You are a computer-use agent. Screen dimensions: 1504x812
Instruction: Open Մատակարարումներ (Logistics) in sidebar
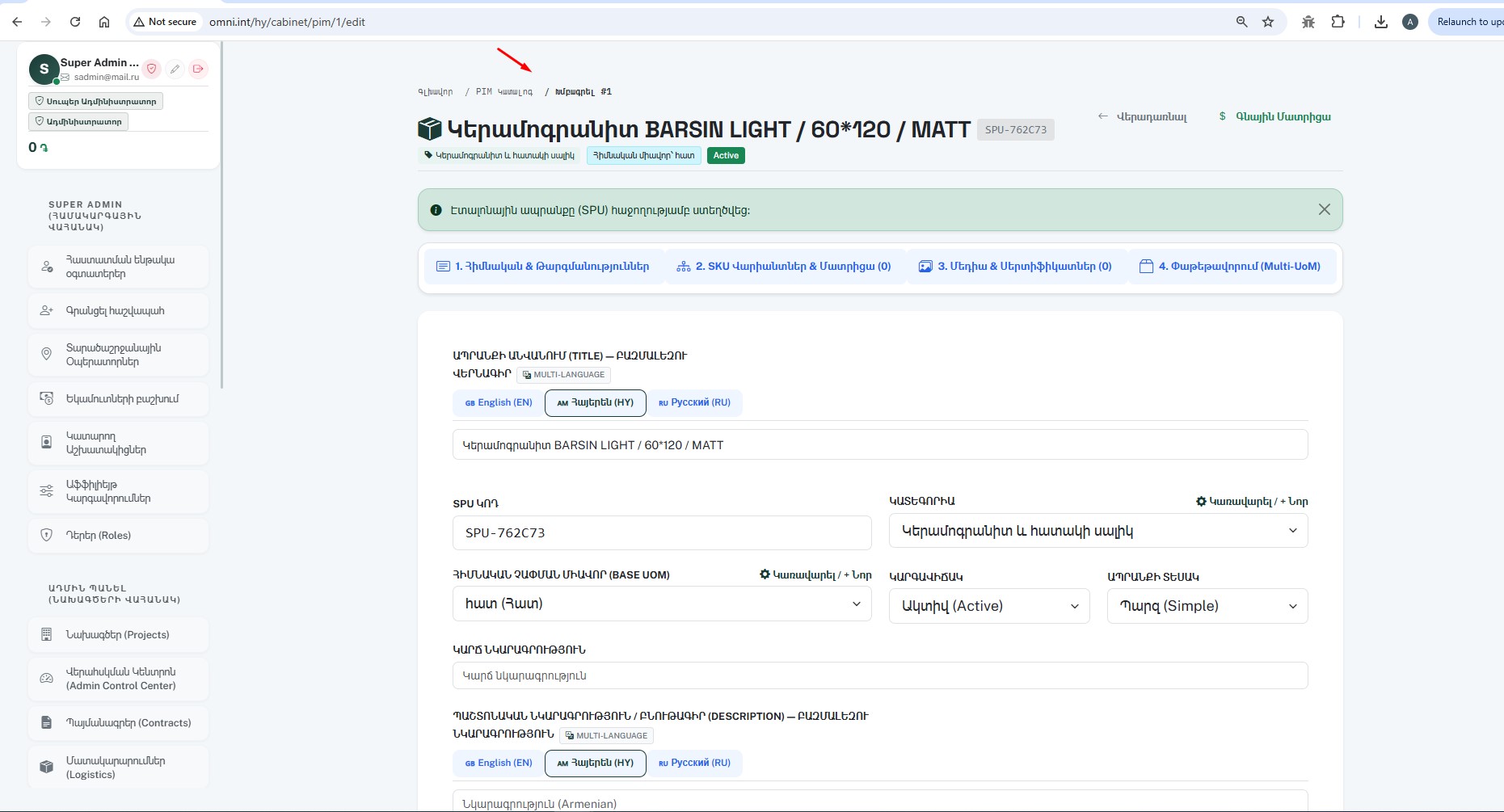118,768
